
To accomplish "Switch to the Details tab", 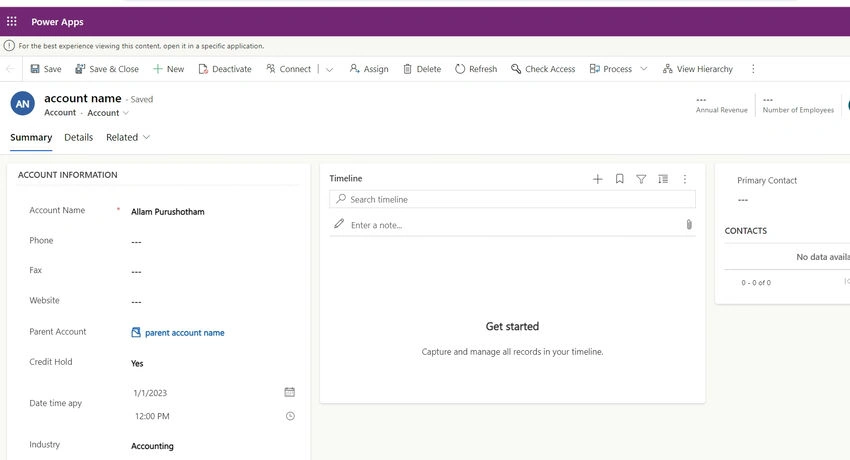I will [79, 138].
